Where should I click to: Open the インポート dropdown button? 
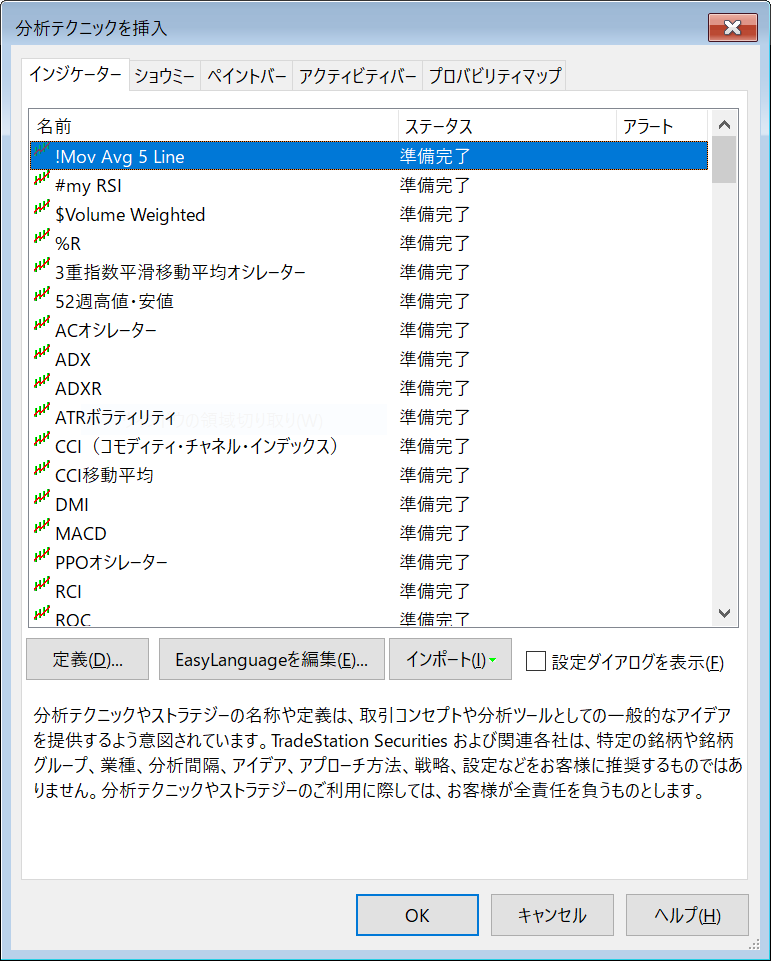coord(450,660)
